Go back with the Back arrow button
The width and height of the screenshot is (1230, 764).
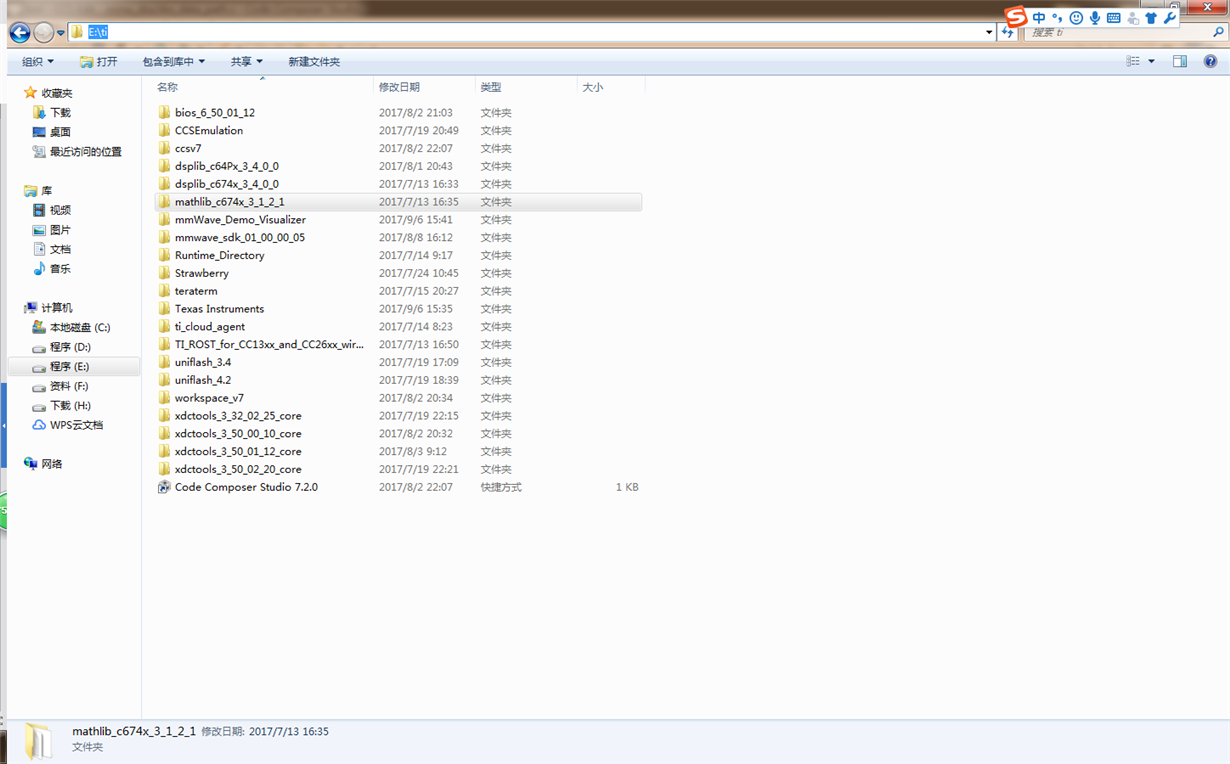pos(19,32)
